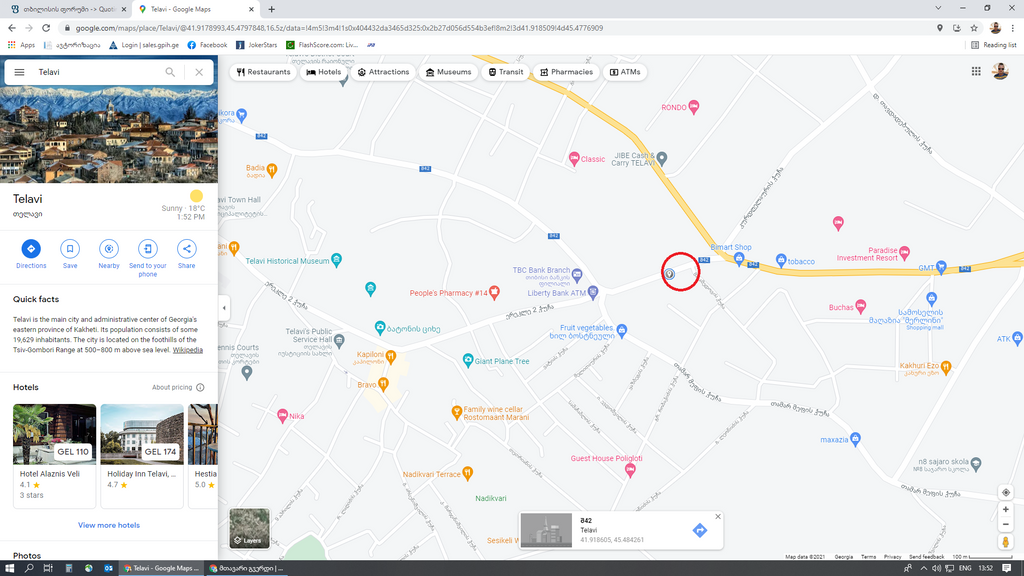Open Send feedback link on map
The width and height of the screenshot is (1024, 576).
tap(926, 556)
